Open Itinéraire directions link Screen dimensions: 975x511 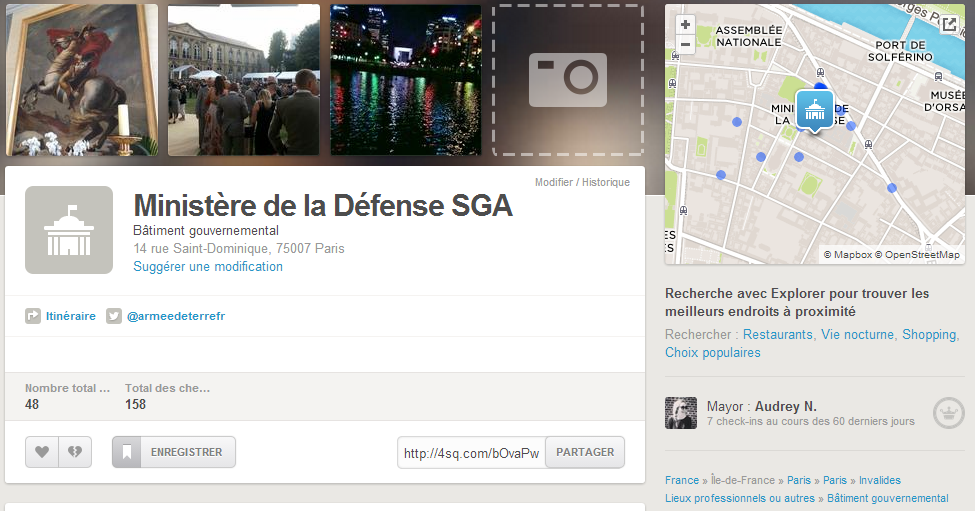pos(71,316)
